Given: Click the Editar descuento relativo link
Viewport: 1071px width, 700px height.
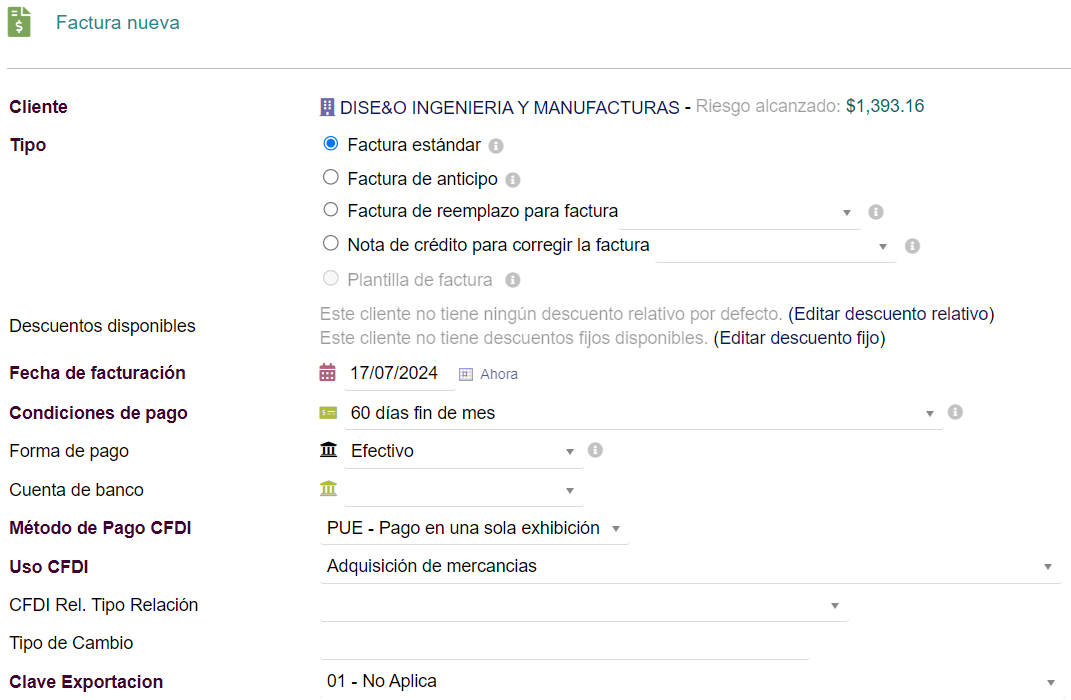Looking at the screenshot, I should 891,314.
